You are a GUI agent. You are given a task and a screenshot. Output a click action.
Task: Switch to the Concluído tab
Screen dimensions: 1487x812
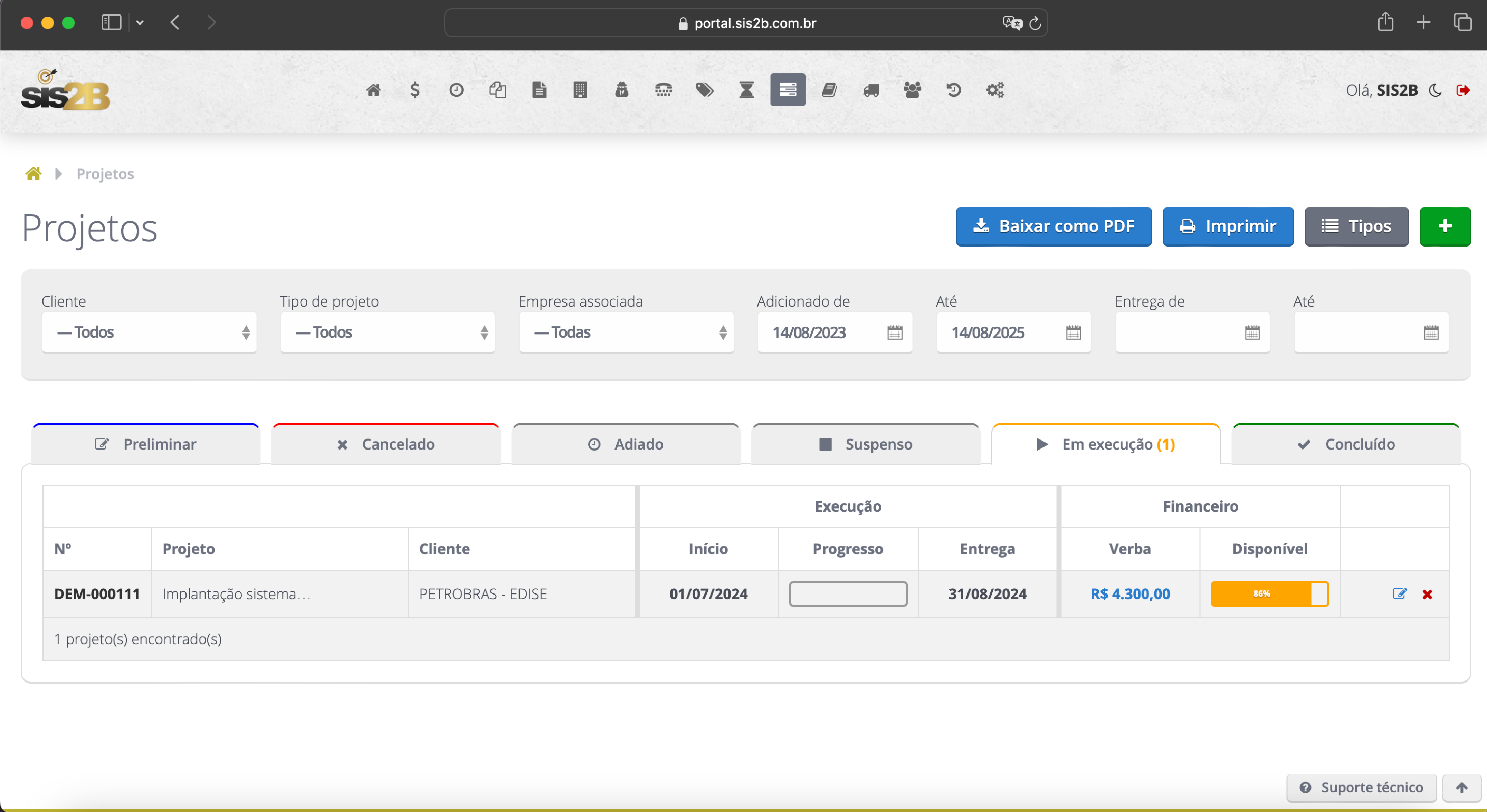1346,444
